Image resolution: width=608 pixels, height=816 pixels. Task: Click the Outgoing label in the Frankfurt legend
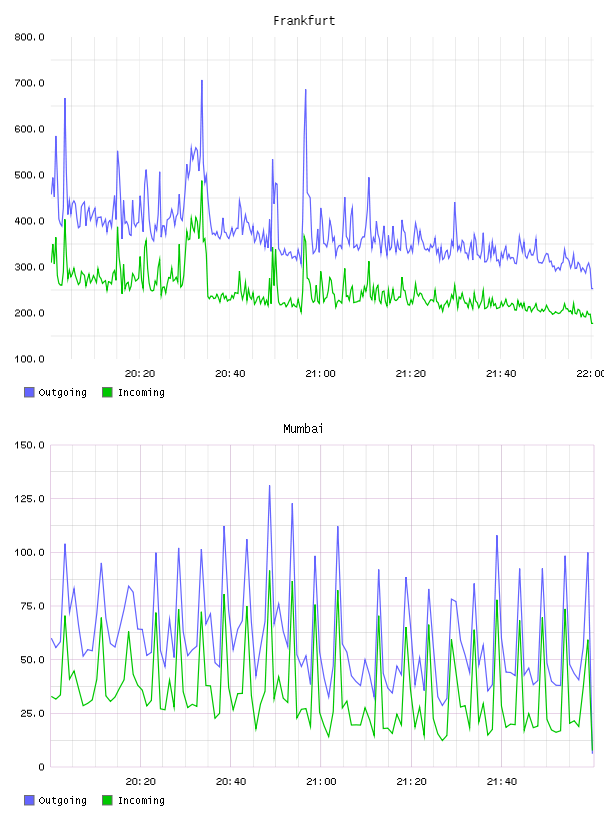tap(62, 392)
